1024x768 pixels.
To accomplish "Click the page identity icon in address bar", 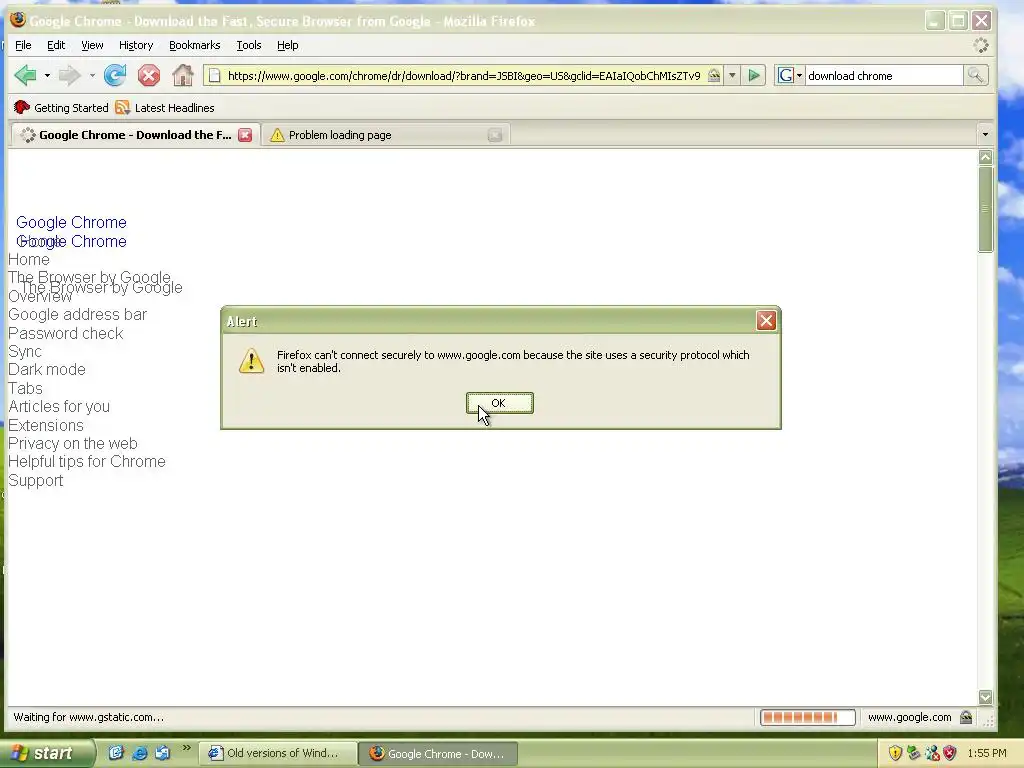I will (x=214, y=76).
